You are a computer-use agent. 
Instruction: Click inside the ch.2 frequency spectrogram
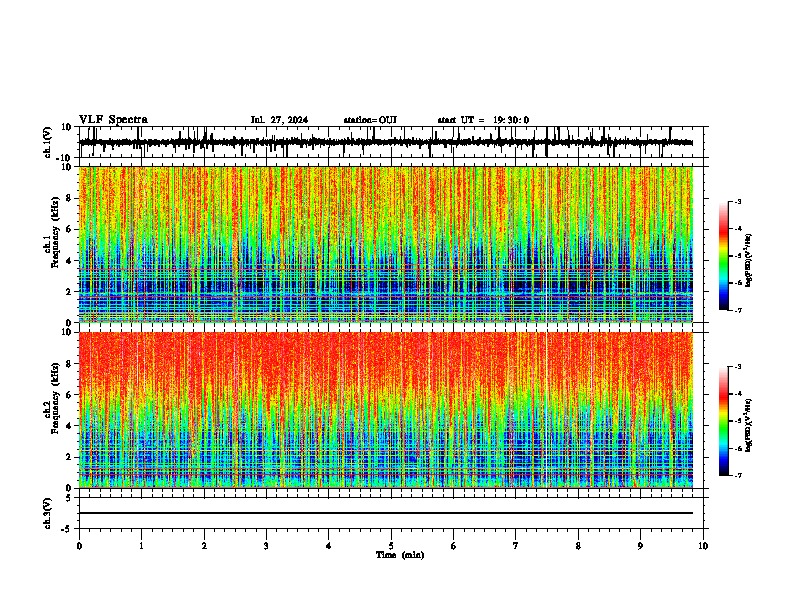click(x=386, y=410)
